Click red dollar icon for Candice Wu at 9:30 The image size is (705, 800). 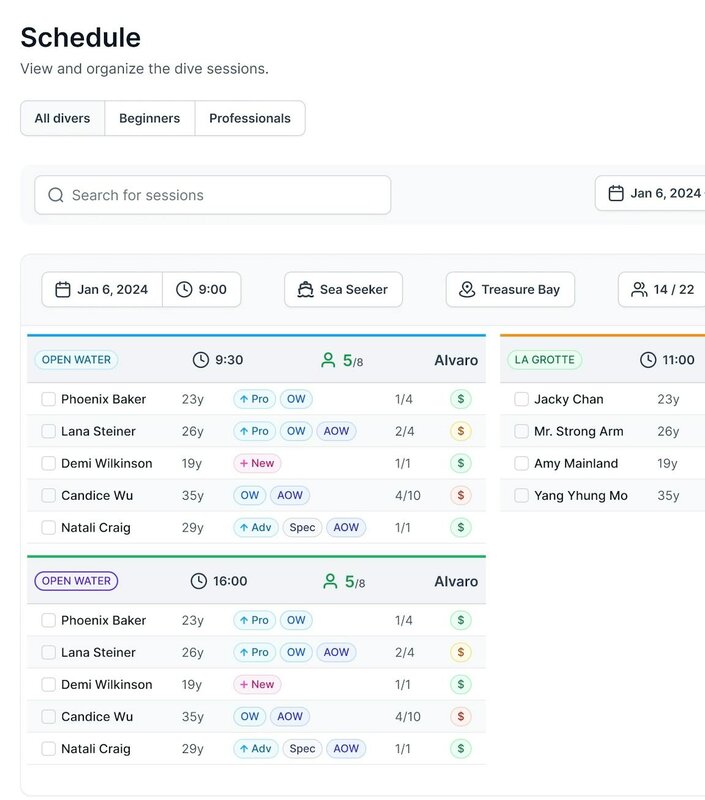point(460,495)
